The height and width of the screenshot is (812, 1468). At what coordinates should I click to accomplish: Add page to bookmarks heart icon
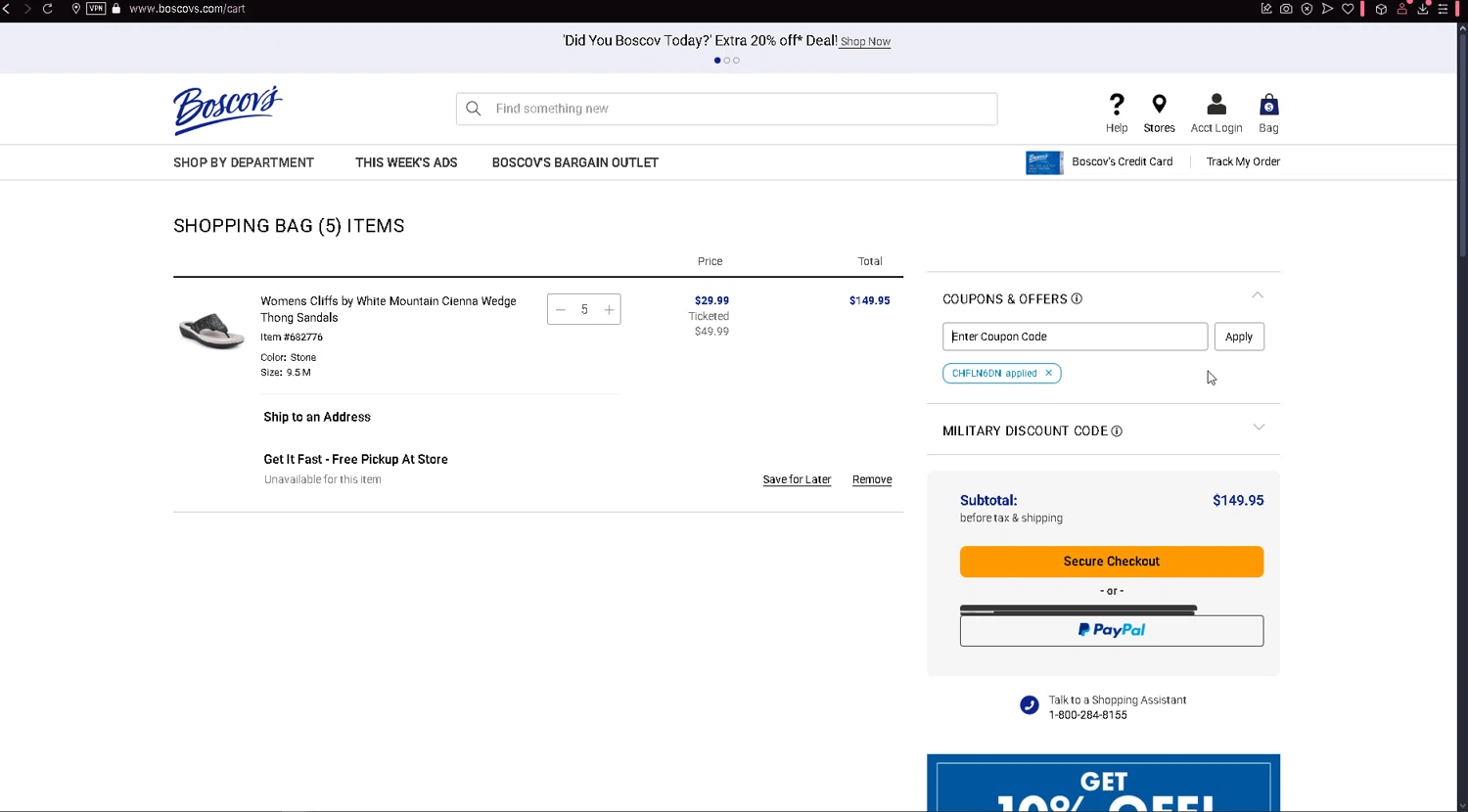(1348, 9)
